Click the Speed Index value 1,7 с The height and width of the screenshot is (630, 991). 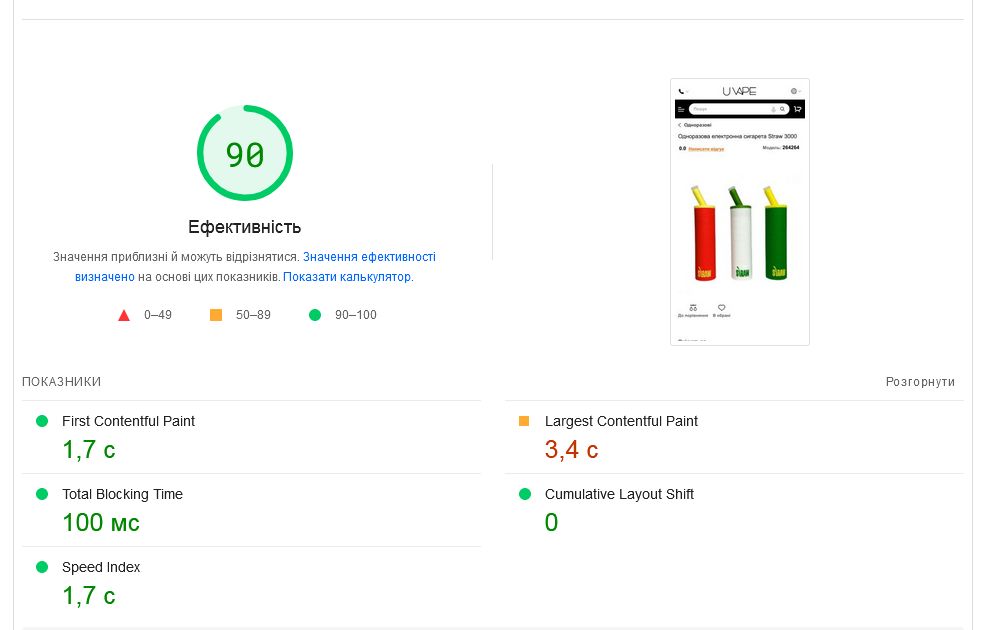tap(89, 596)
